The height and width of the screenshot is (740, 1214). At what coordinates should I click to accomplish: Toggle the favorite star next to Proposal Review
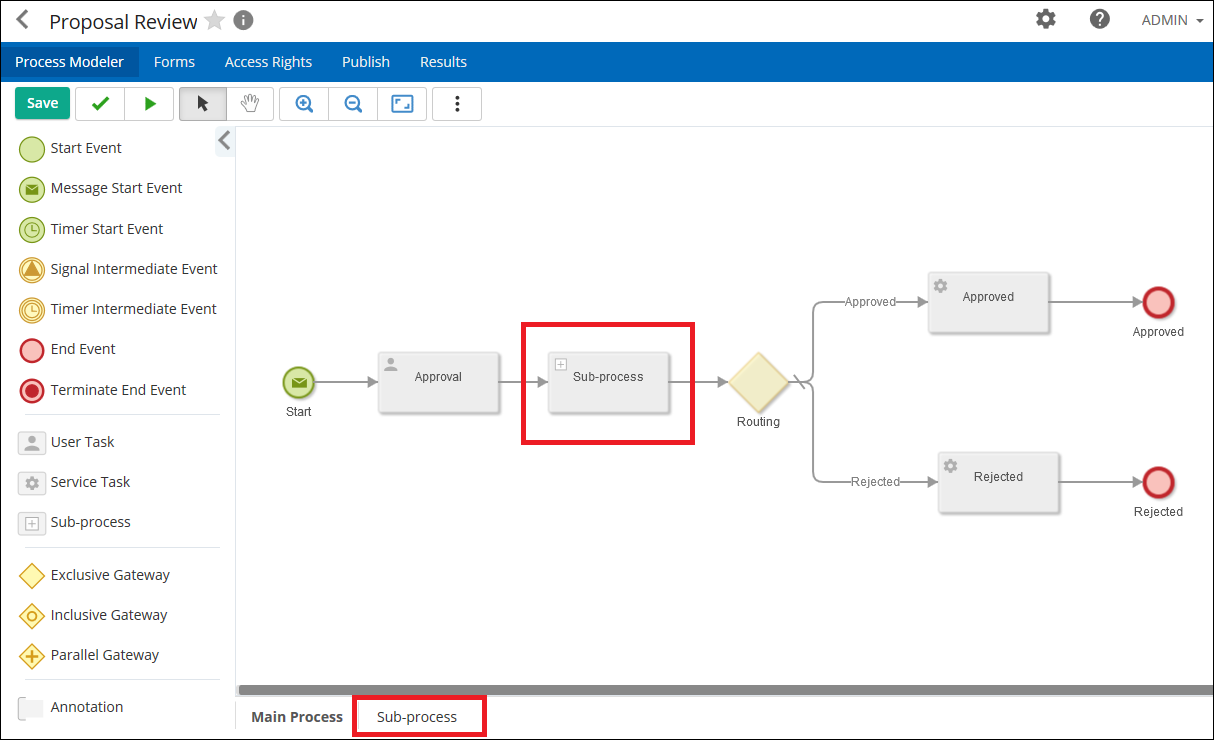(214, 19)
